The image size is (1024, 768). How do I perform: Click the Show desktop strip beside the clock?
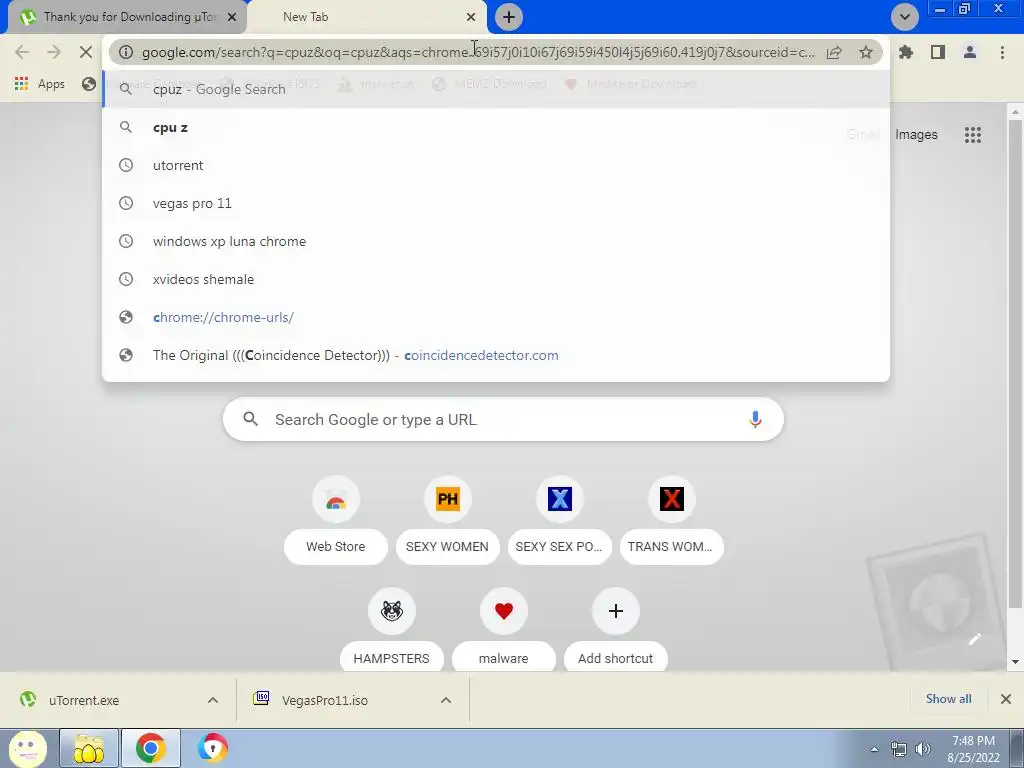[x=1017, y=748]
